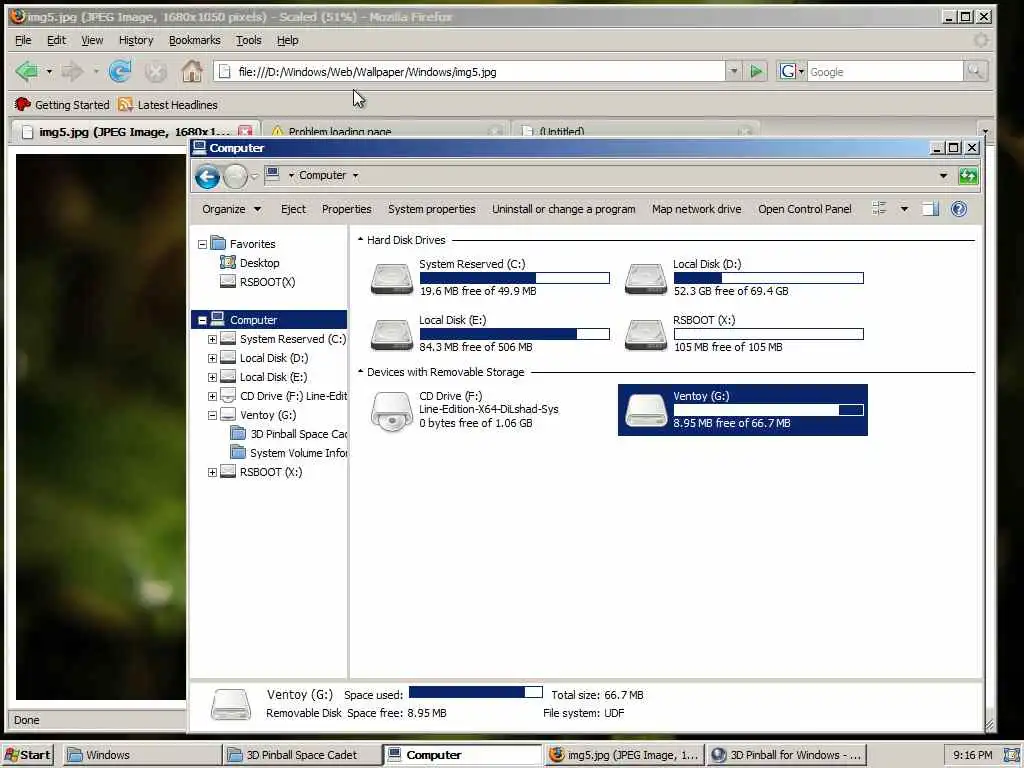
Task: Click the Google search input field
Action: click(x=885, y=72)
